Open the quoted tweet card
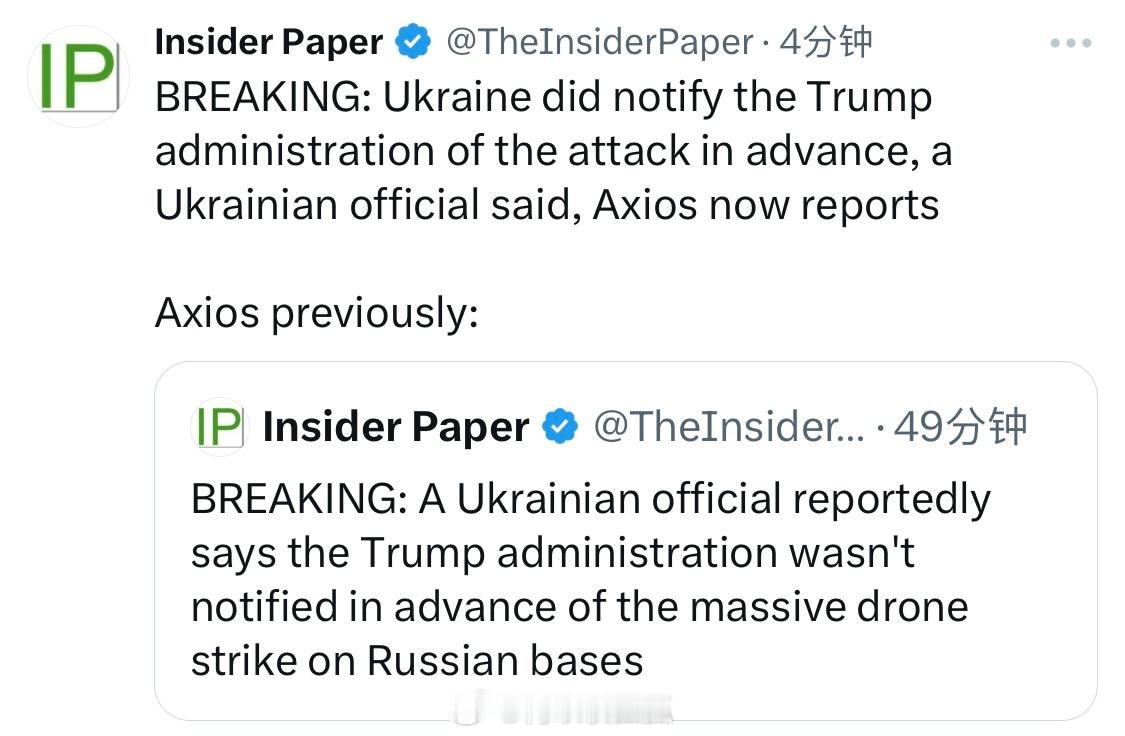Screen dimensions: 1125x736 tap(626, 541)
